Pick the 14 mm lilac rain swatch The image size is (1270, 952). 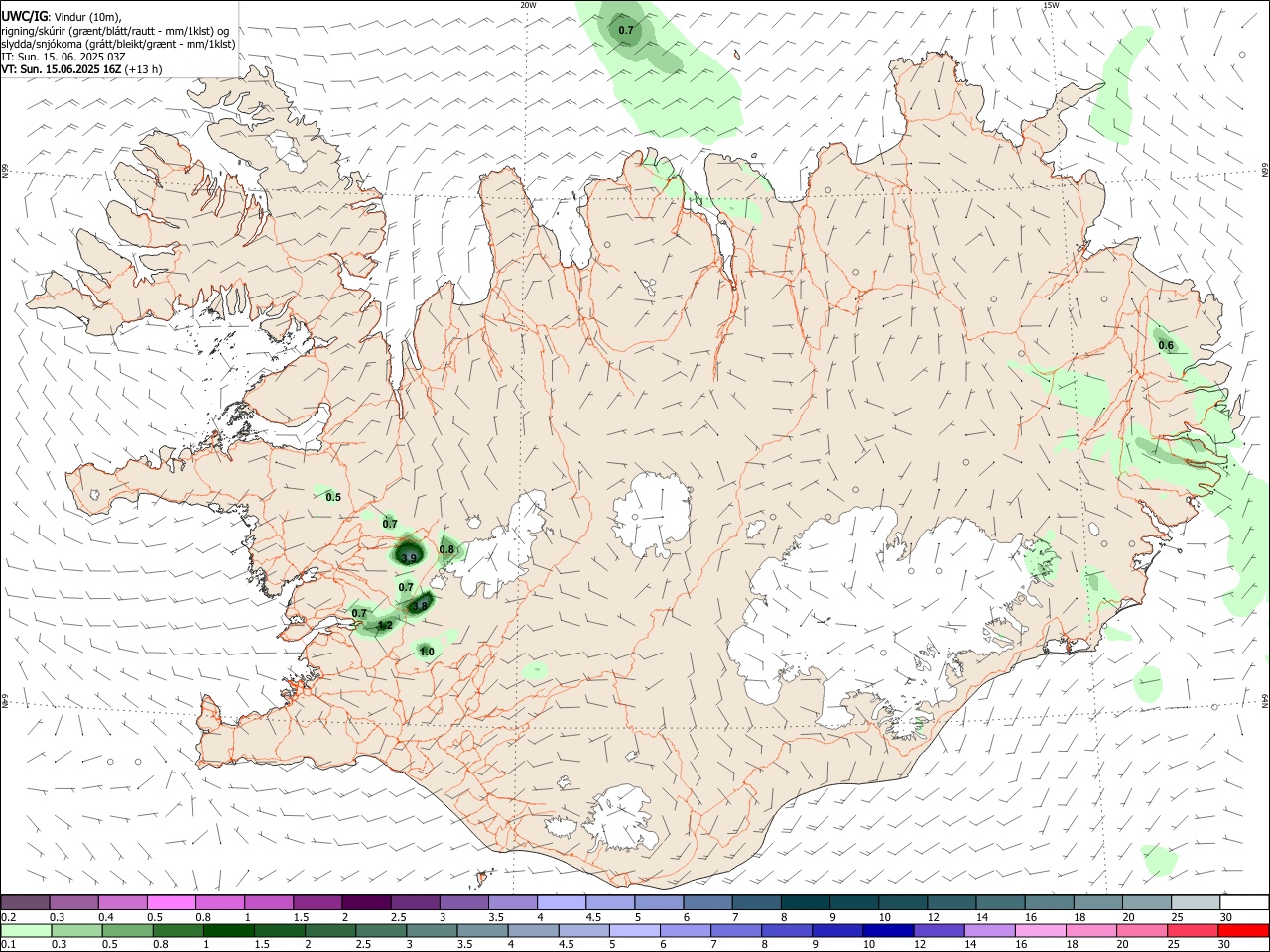coord(990,931)
